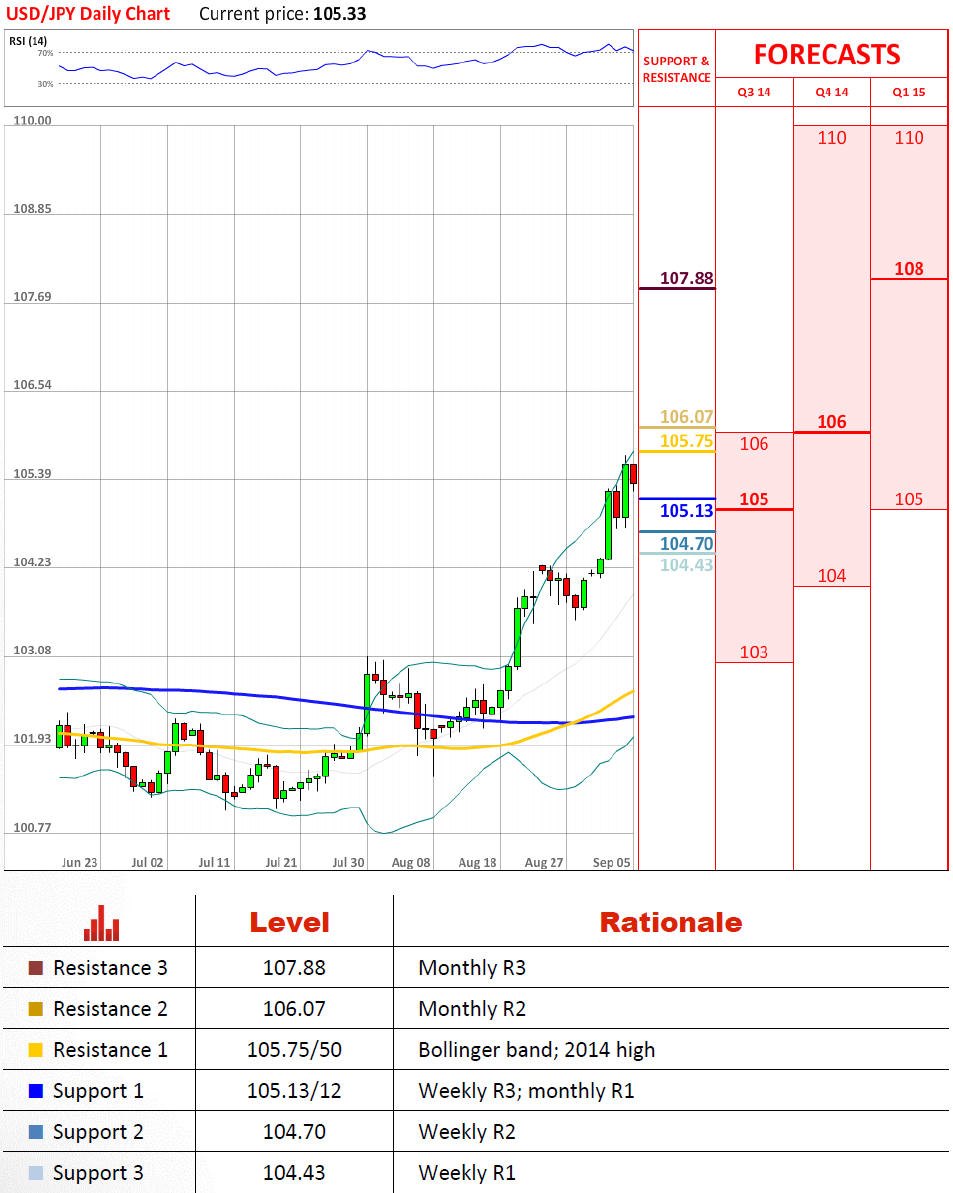Click the 30% RSI threshold label

tap(46, 84)
